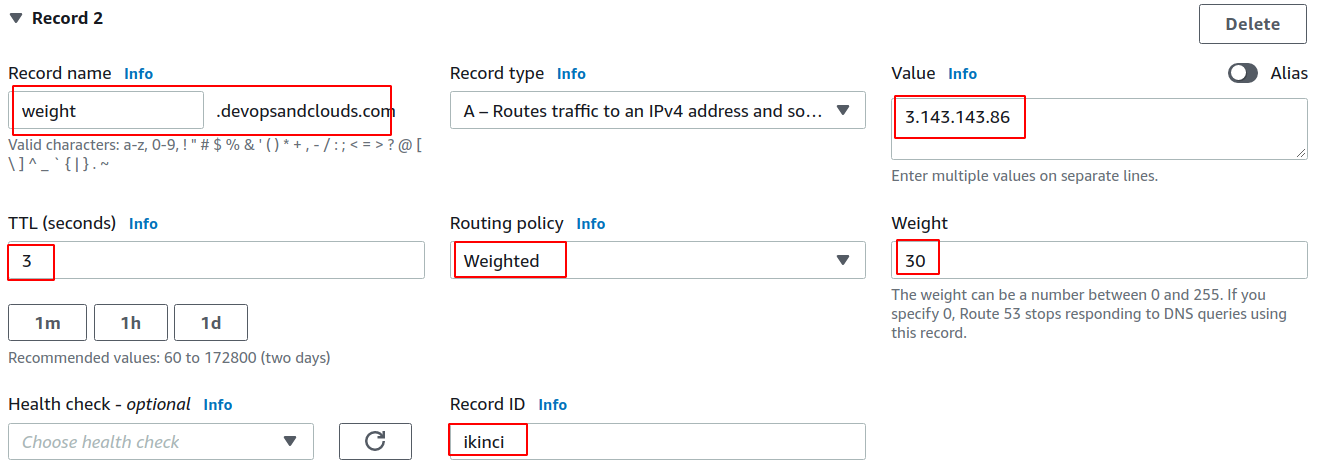Open the Record type dropdown
The image size is (1319, 466).
coord(657,111)
